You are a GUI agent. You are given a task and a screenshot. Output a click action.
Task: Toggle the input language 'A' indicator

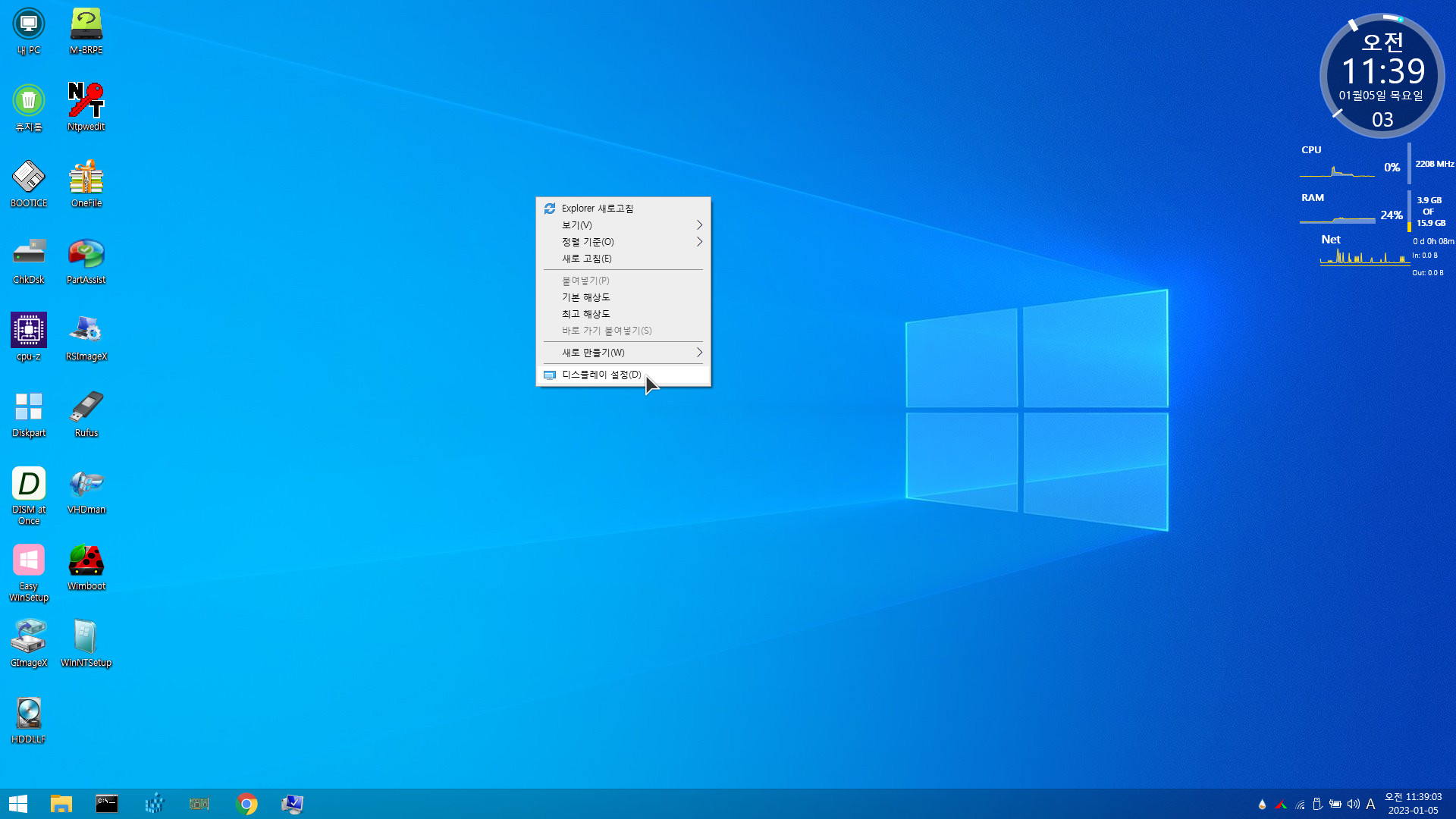[x=1370, y=805]
